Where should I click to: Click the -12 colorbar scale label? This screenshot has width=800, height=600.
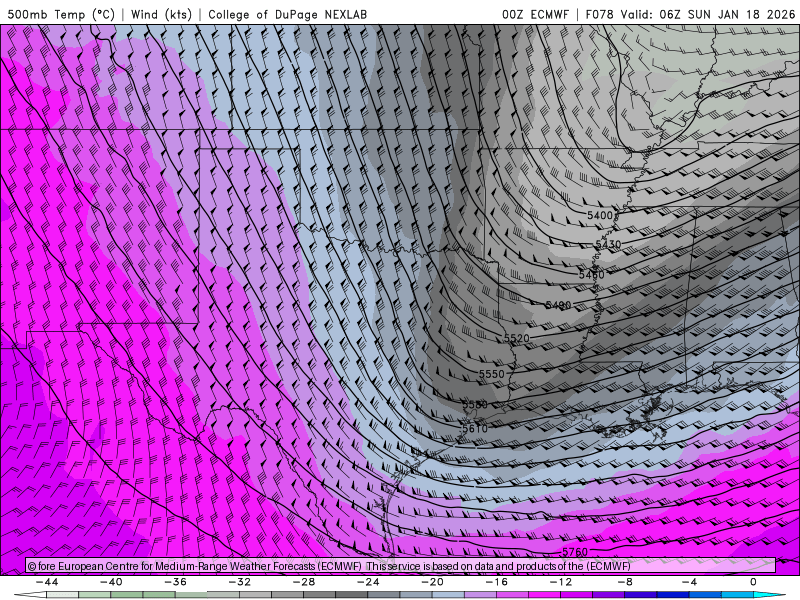click(561, 582)
